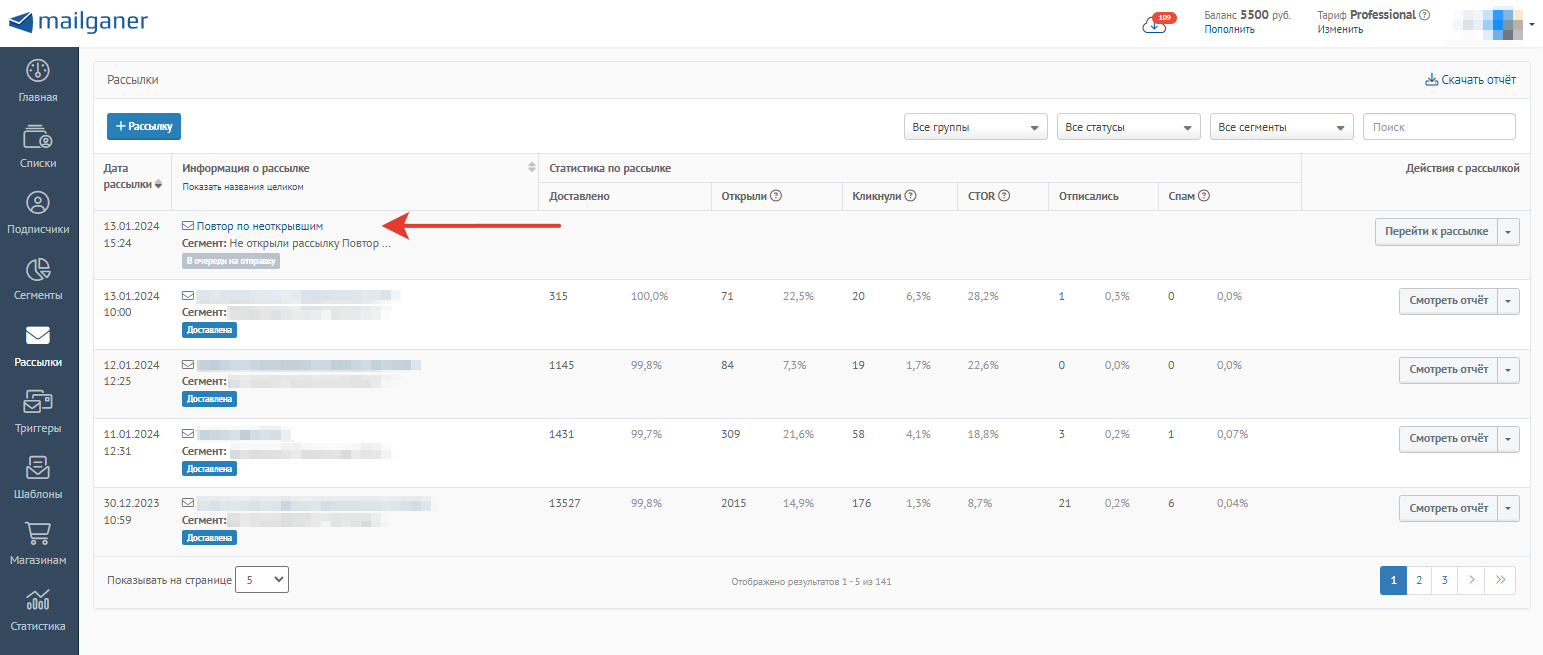This screenshot has width=1543, height=655.
Task: Click the help icon next to Открыли
Action: 776,196
